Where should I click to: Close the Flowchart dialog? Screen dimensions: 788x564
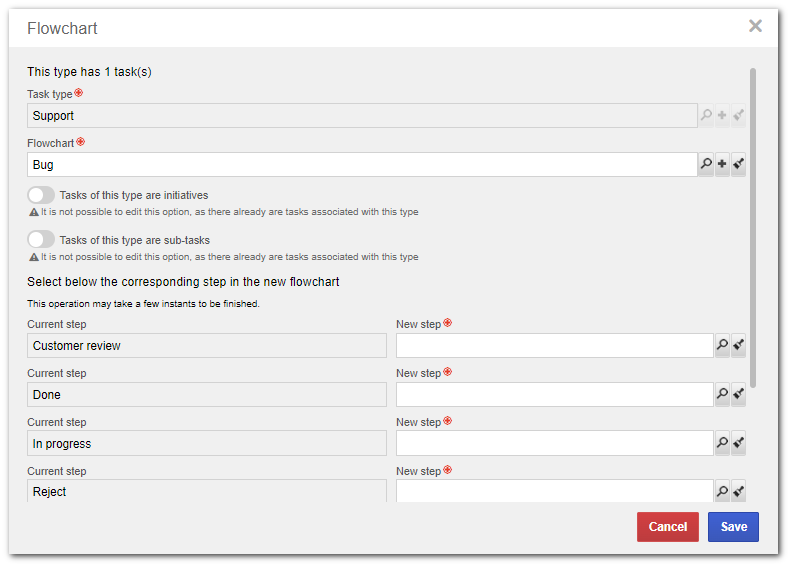[x=755, y=26]
